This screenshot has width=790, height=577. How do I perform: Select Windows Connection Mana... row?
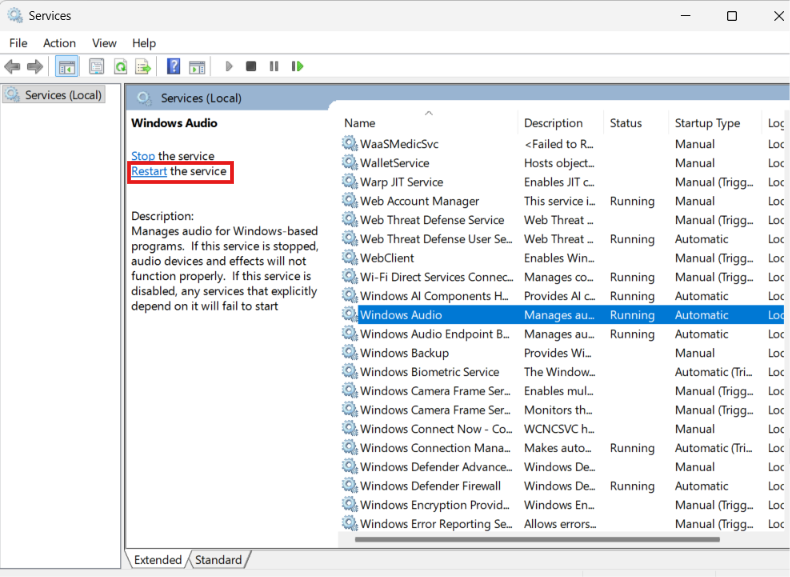coord(562,448)
